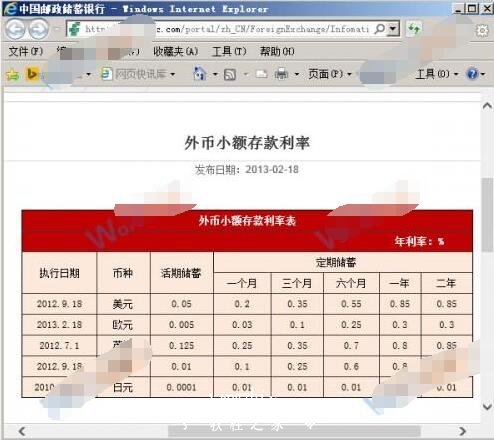The width and height of the screenshot is (494, 440).
Task: Open the 网页快讯库 Web Slice gallery
Action: (133, 74)
